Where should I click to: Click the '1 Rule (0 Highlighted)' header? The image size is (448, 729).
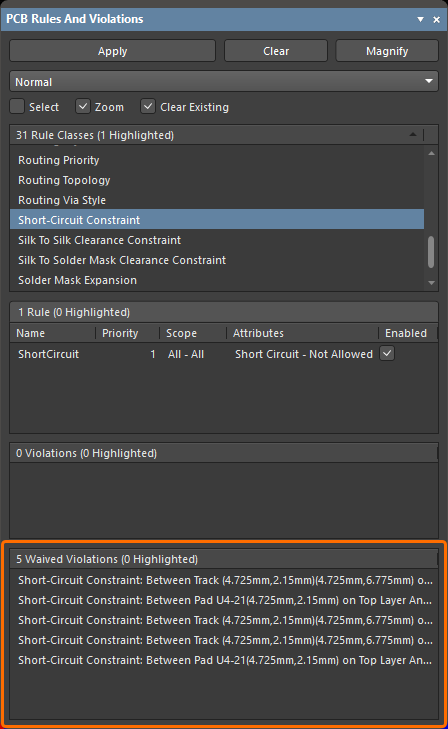click(224, 312)
